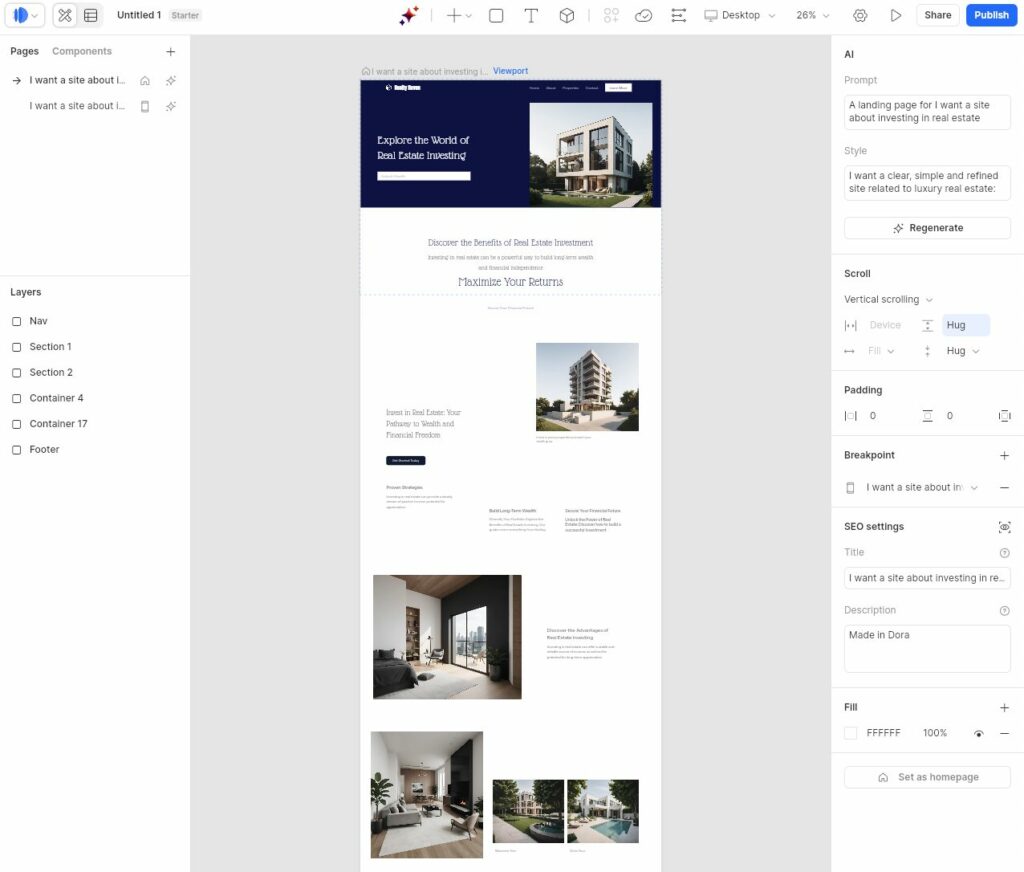Toggle the Section 1 layer checkbox
Screen dimensions: 1024x872
16,347
